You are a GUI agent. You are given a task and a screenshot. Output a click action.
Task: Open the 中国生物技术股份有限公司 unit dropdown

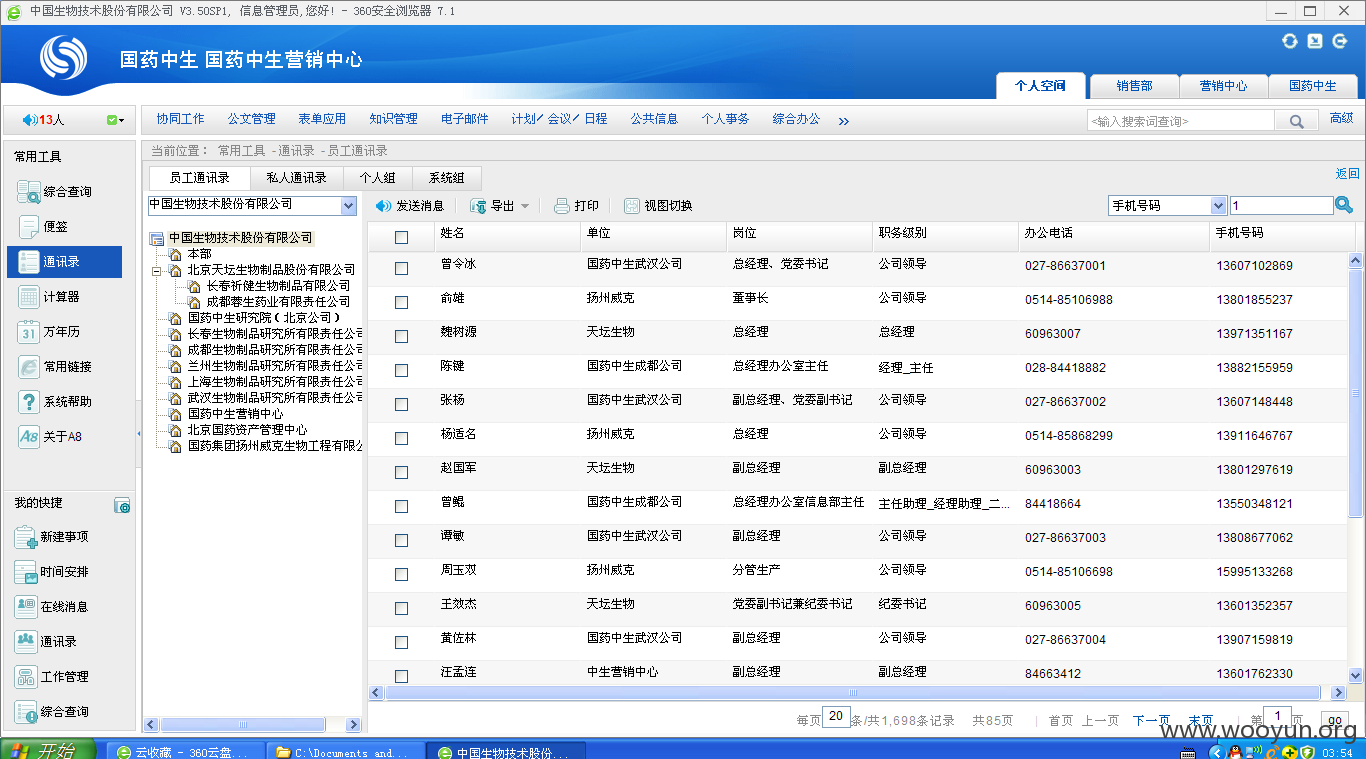point(348,205)
